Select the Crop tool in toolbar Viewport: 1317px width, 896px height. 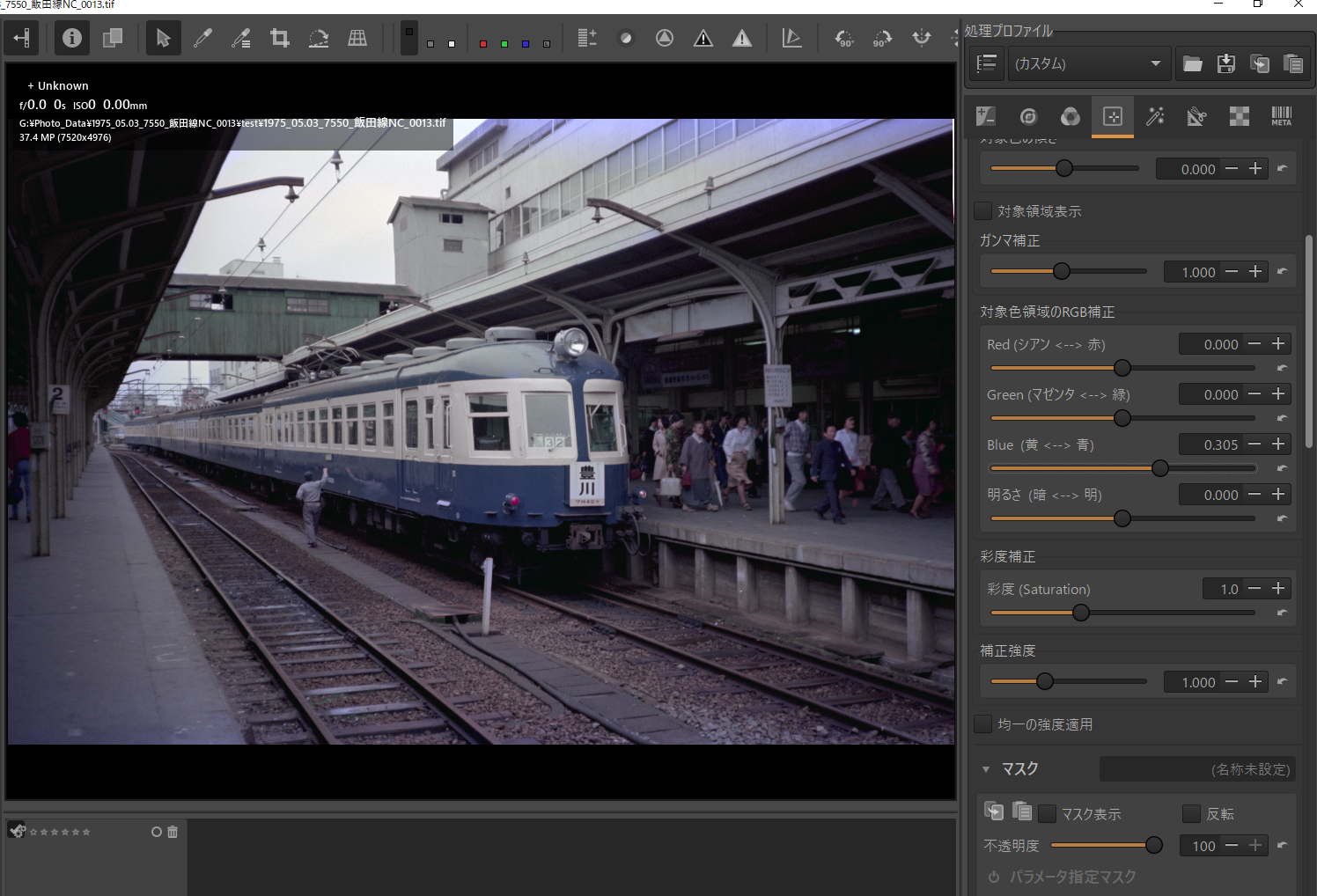tap(280, 38)
